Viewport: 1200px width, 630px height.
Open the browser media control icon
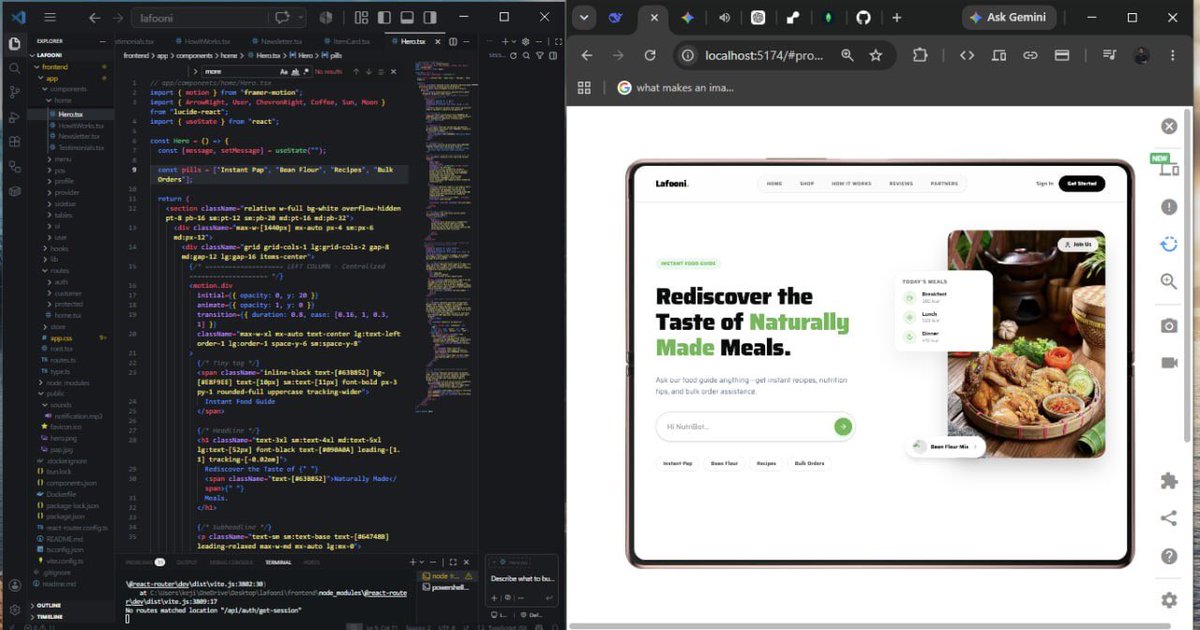pos(1109,55)
